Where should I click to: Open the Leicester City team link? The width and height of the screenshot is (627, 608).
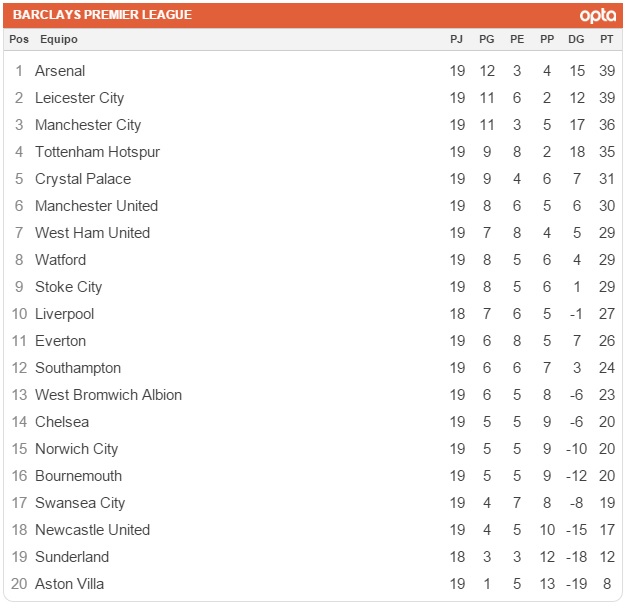click(x=79, y=98)
